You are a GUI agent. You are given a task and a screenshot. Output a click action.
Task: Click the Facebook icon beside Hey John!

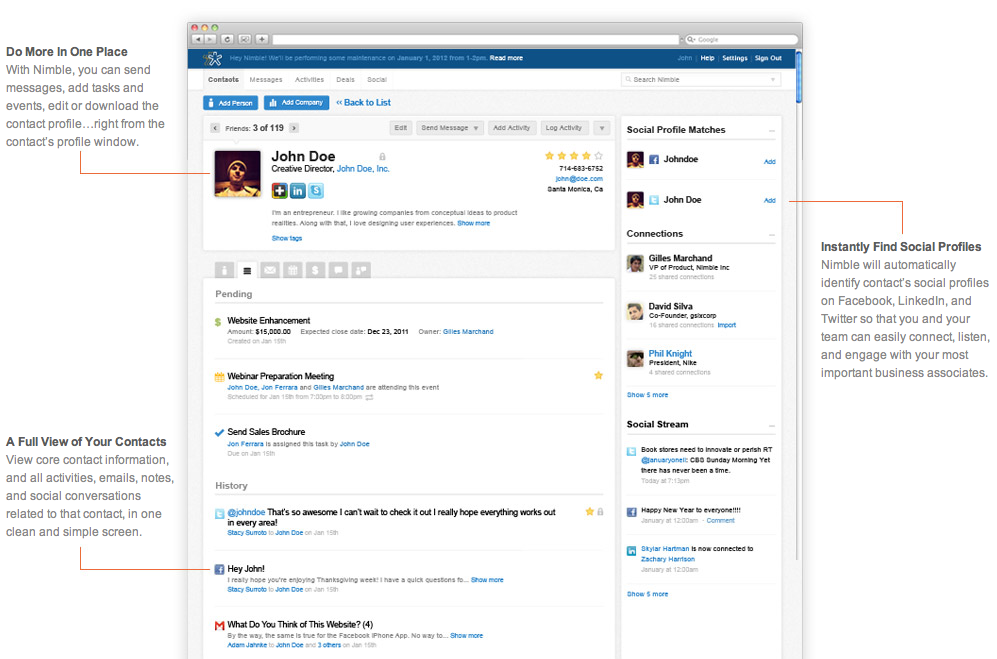219,569
